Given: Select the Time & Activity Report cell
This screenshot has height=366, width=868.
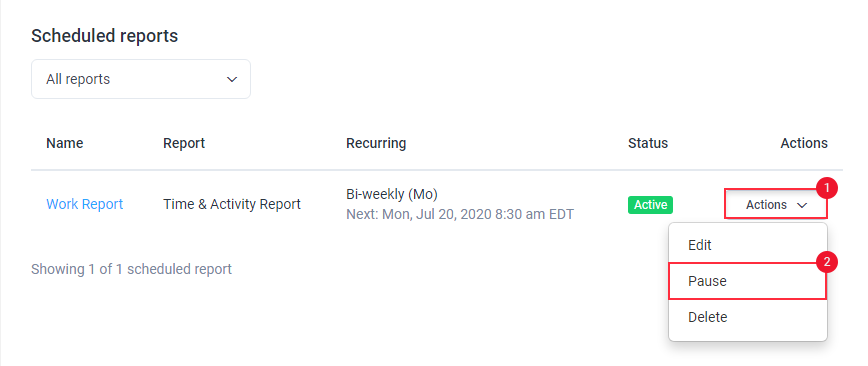Looking at the screenshot, I should tap(232, 204).
